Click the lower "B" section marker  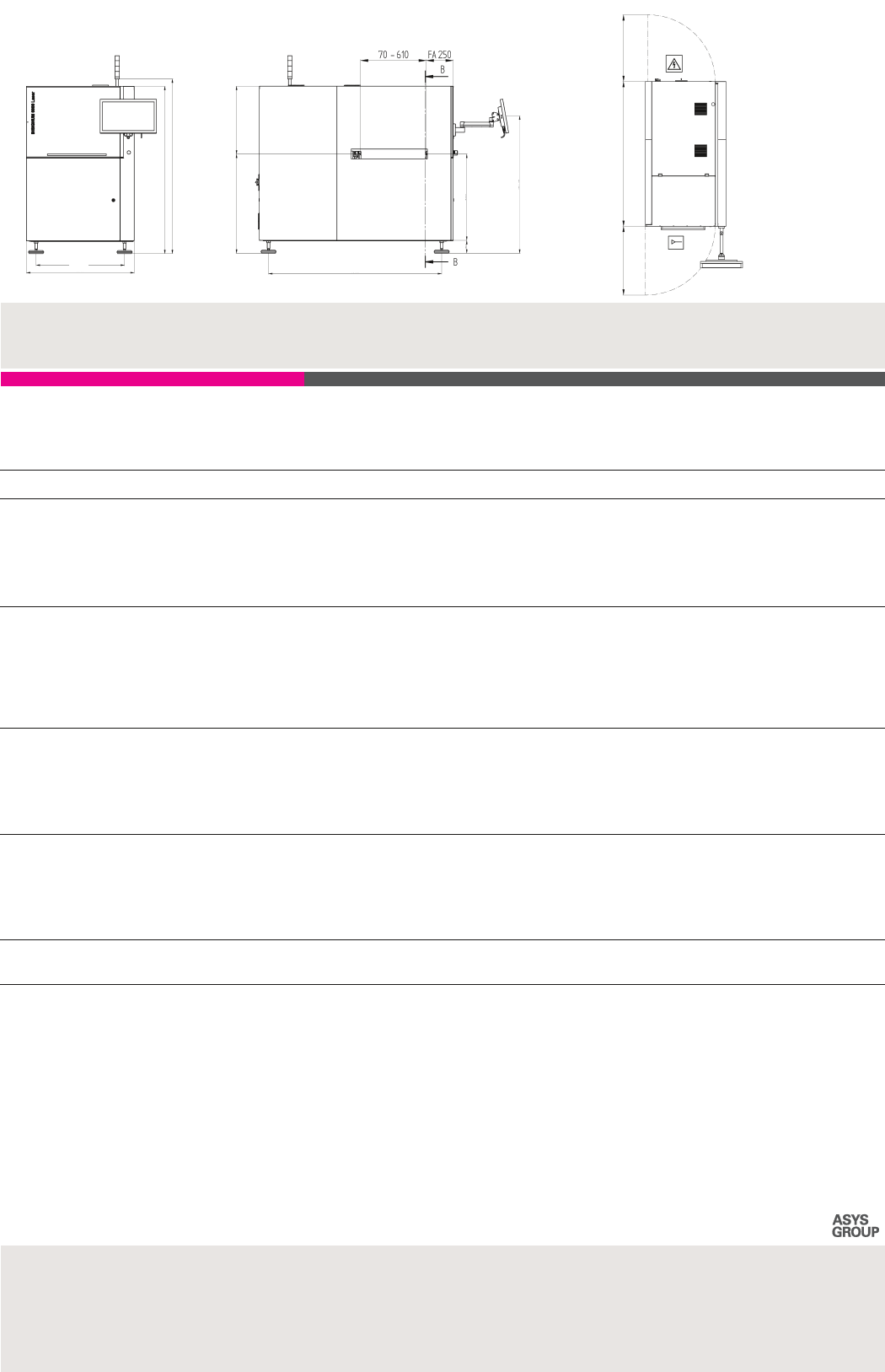click(x=455, y=262)
